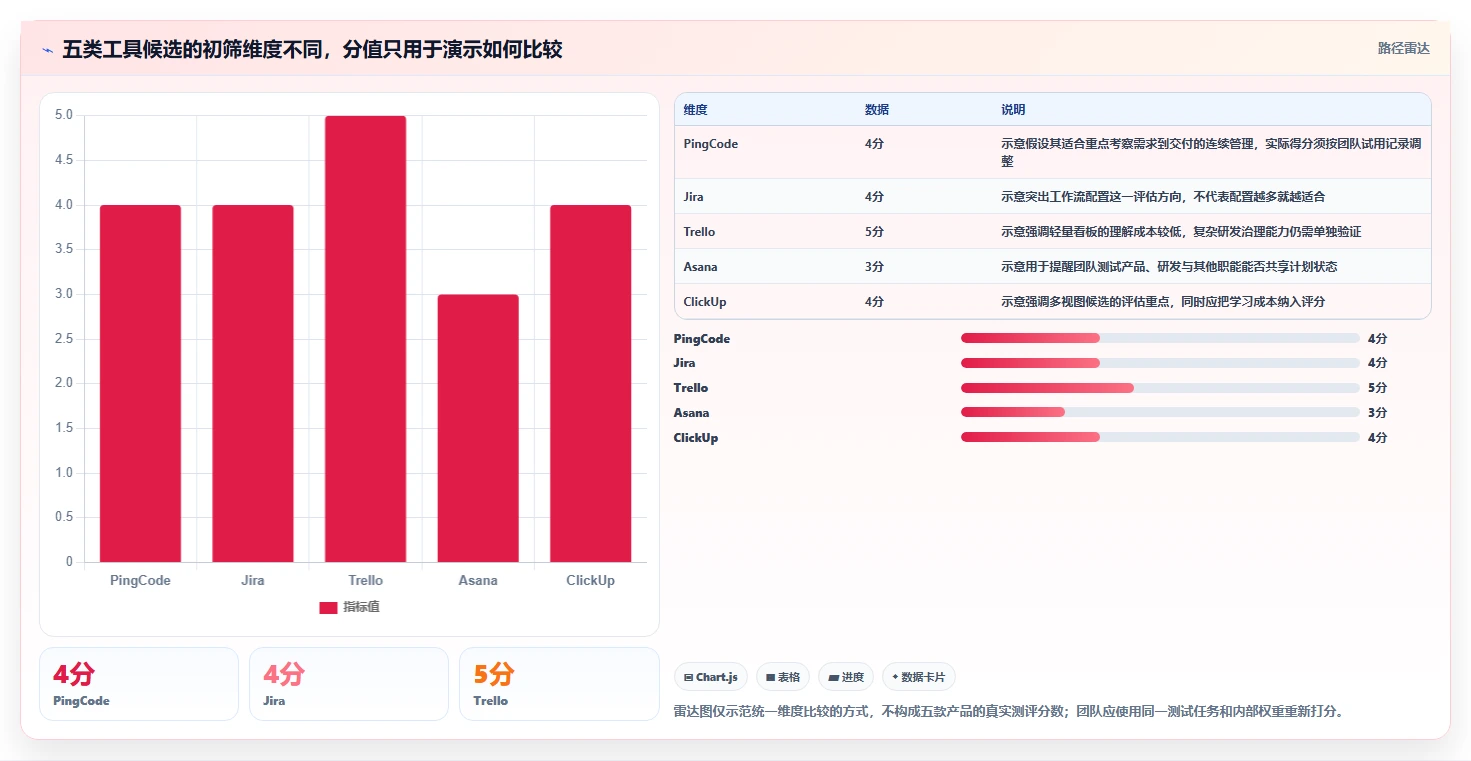
Task: Click the icon inside the 进度 chip
Action: point(833,678)
